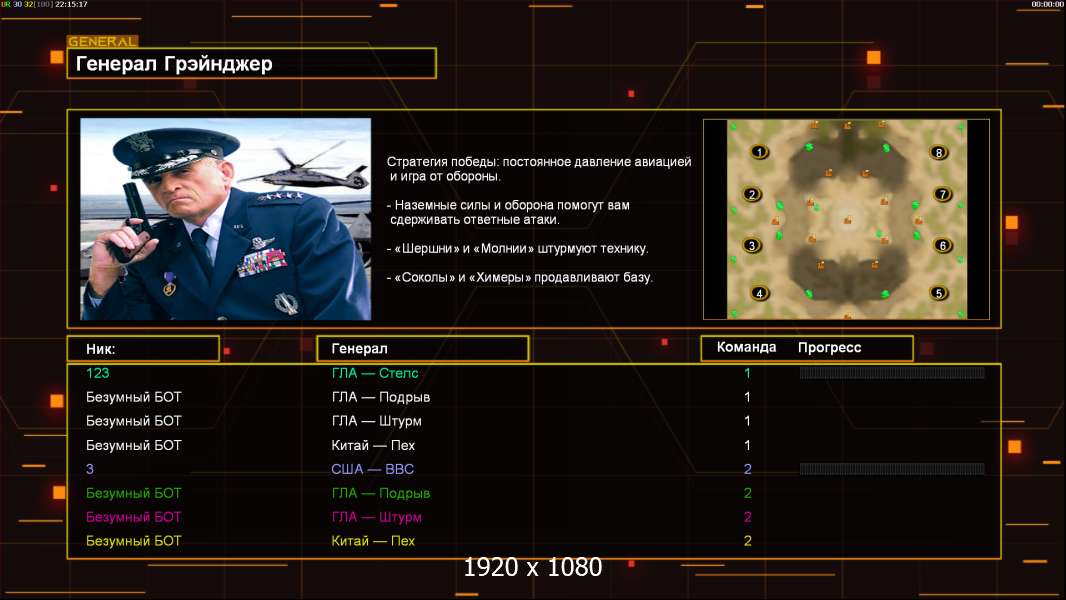Select player nickname "123"
Image resolution: width=1066 pixels, height=600 pixels.
point(97,373)
